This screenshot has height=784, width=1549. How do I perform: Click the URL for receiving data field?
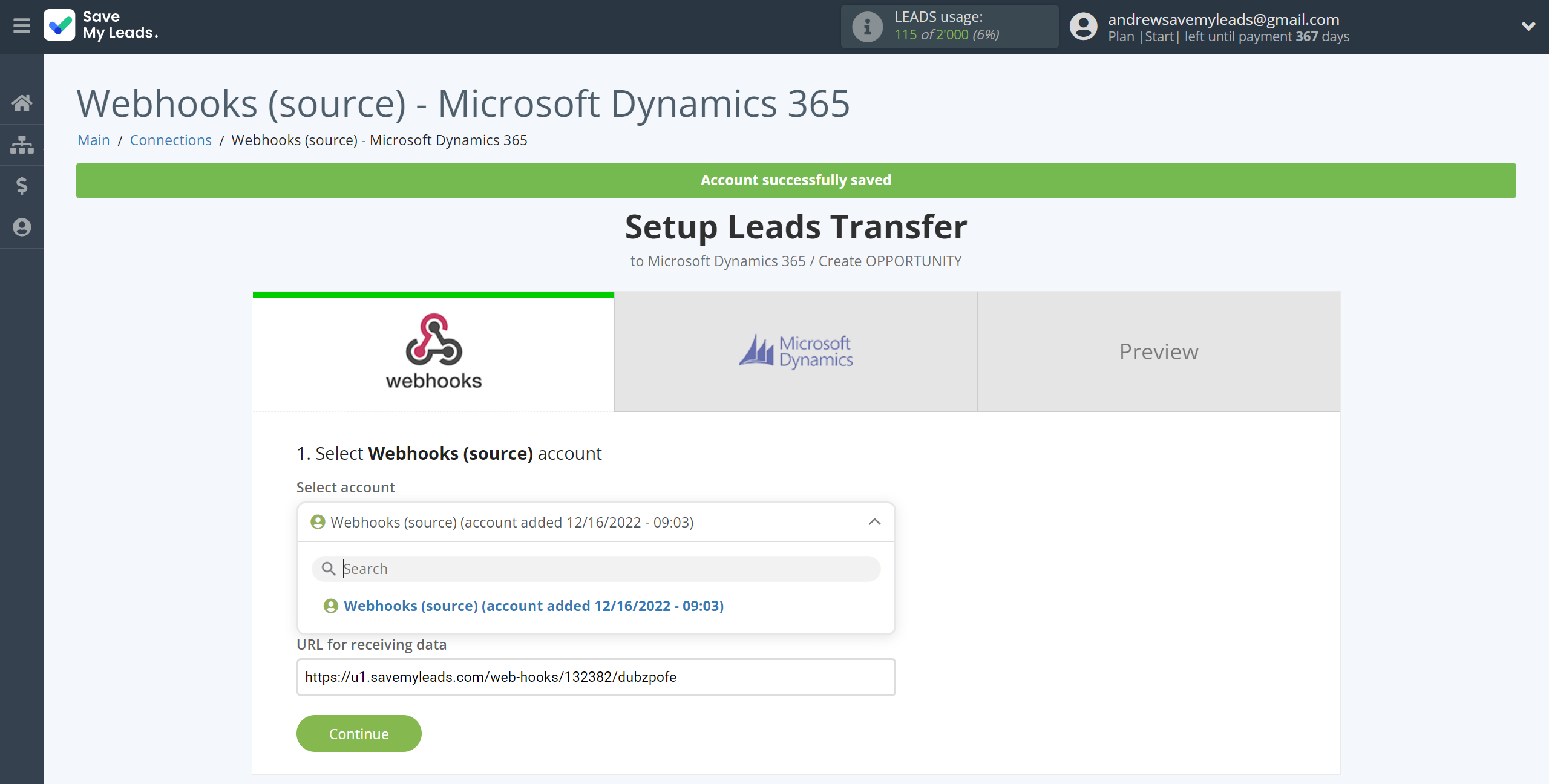tap(596, 677)
